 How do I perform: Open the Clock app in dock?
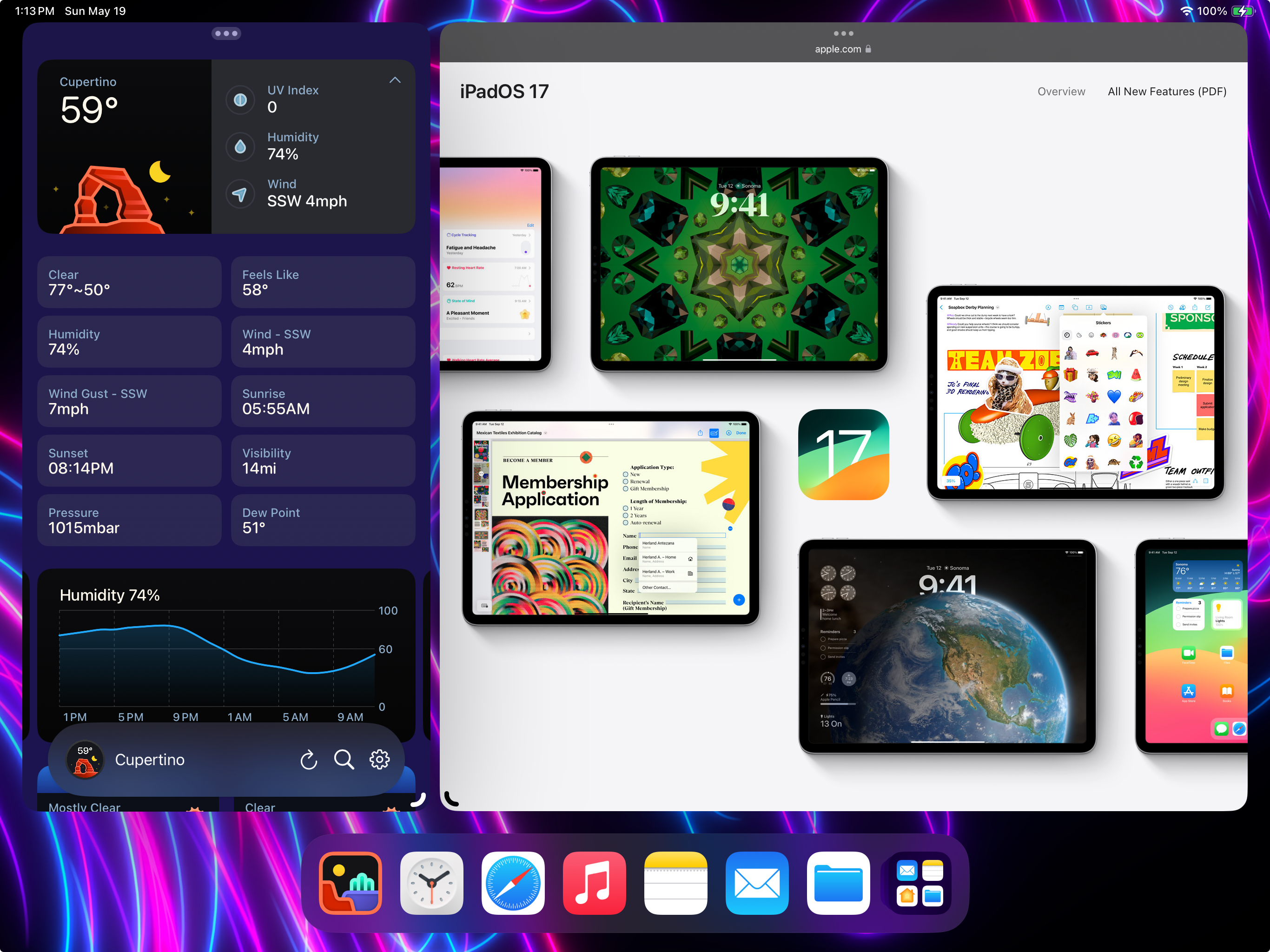coord(431,883)
